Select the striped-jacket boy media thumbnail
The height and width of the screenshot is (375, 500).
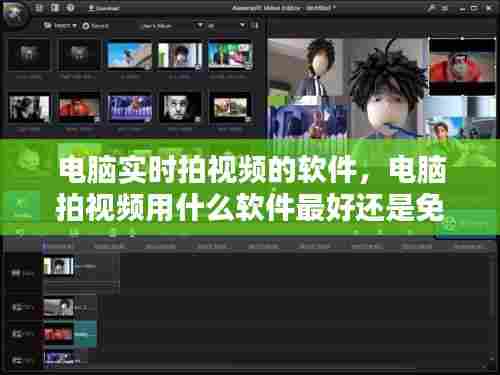coord(180,55)
